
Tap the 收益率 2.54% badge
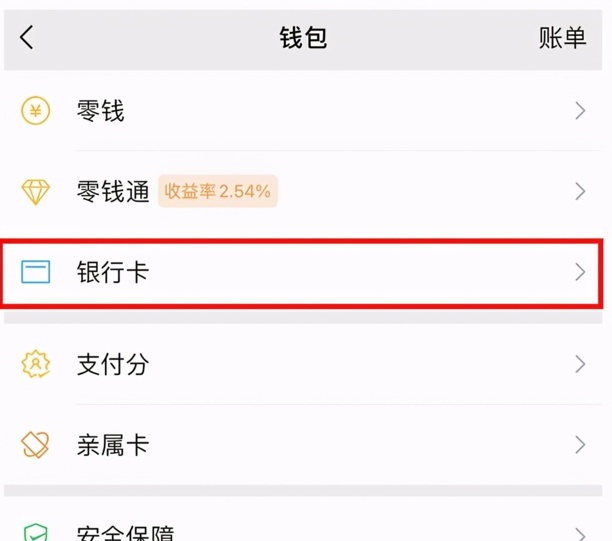pos(217,191)
